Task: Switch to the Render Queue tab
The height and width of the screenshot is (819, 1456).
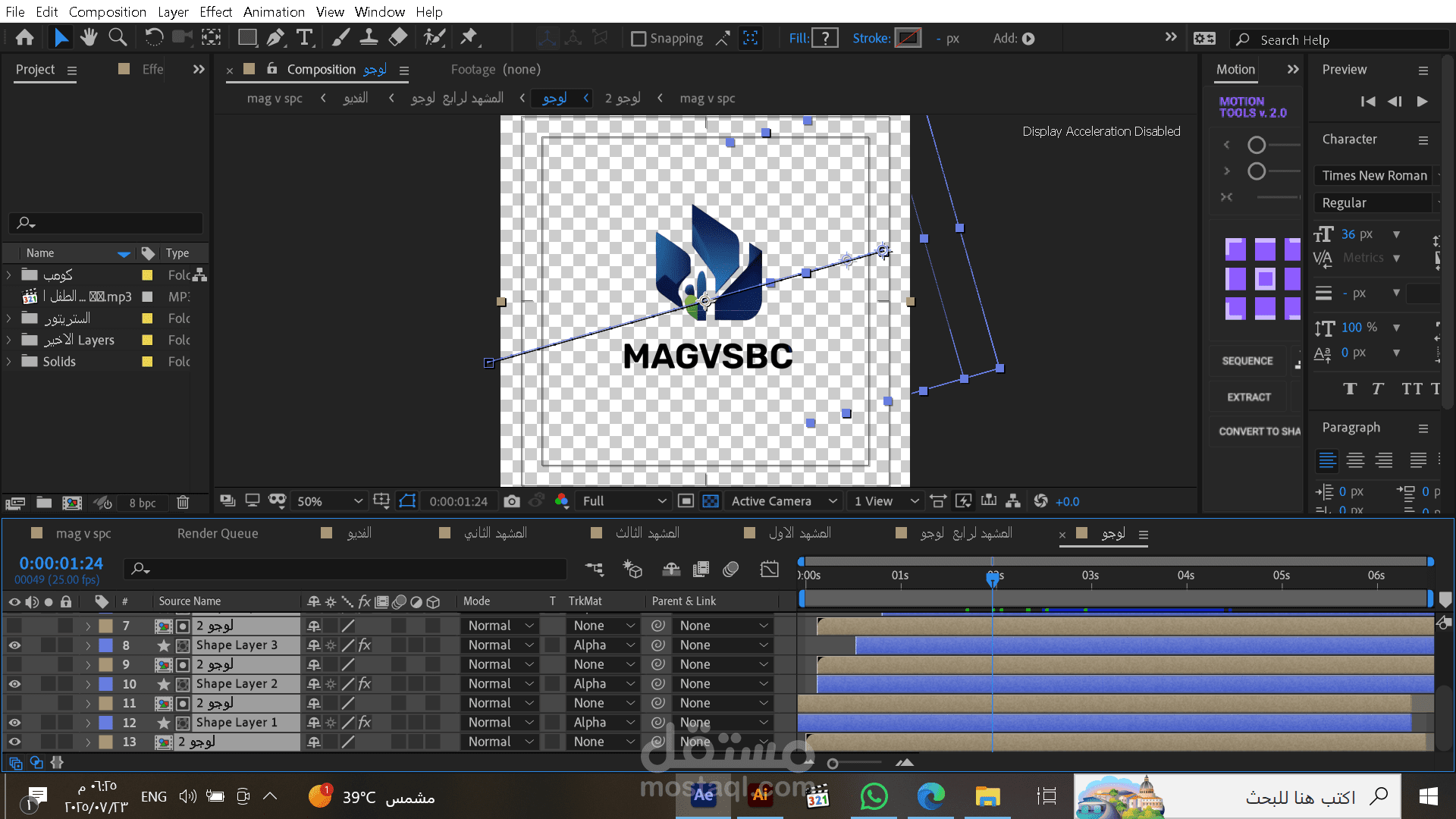Action: pyautogui.click(x=218, y=534)
